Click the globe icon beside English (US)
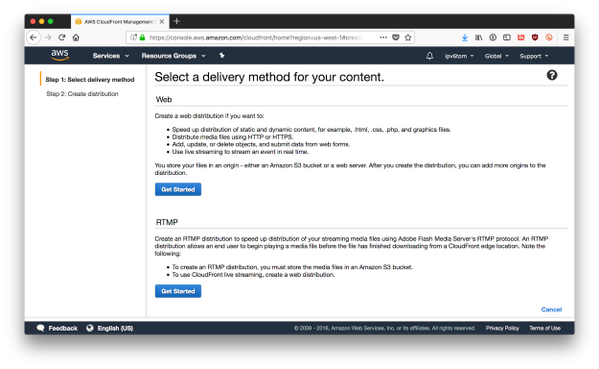 (x=90, y=328)
